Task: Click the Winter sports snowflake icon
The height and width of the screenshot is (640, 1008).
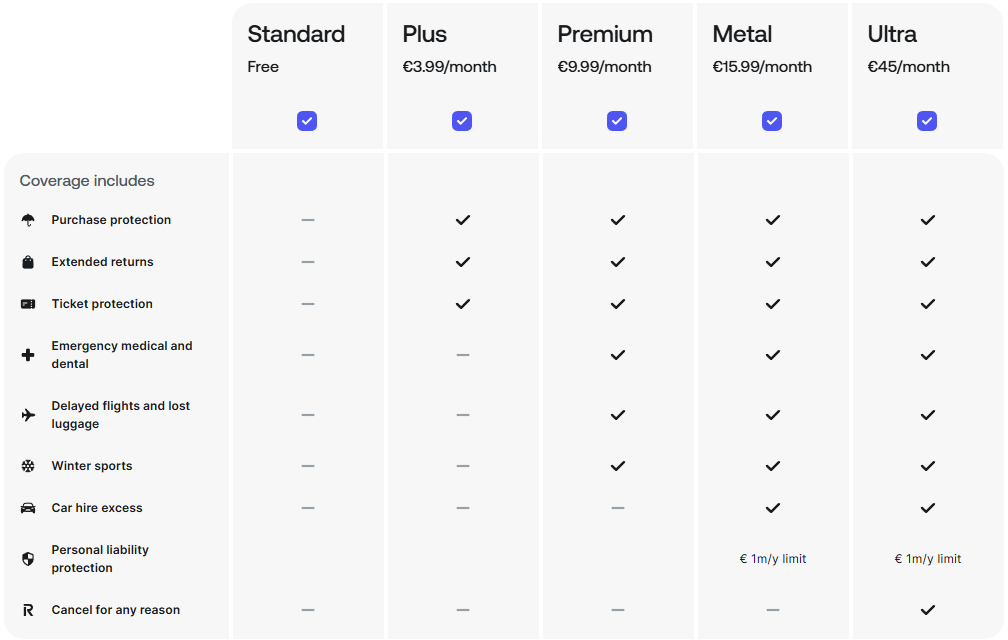Action: pyautogui.click(x=28, y=466)
